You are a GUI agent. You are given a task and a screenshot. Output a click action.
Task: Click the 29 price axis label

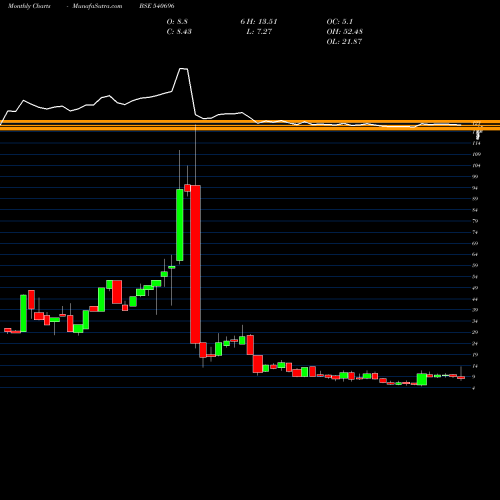(475, 332)
